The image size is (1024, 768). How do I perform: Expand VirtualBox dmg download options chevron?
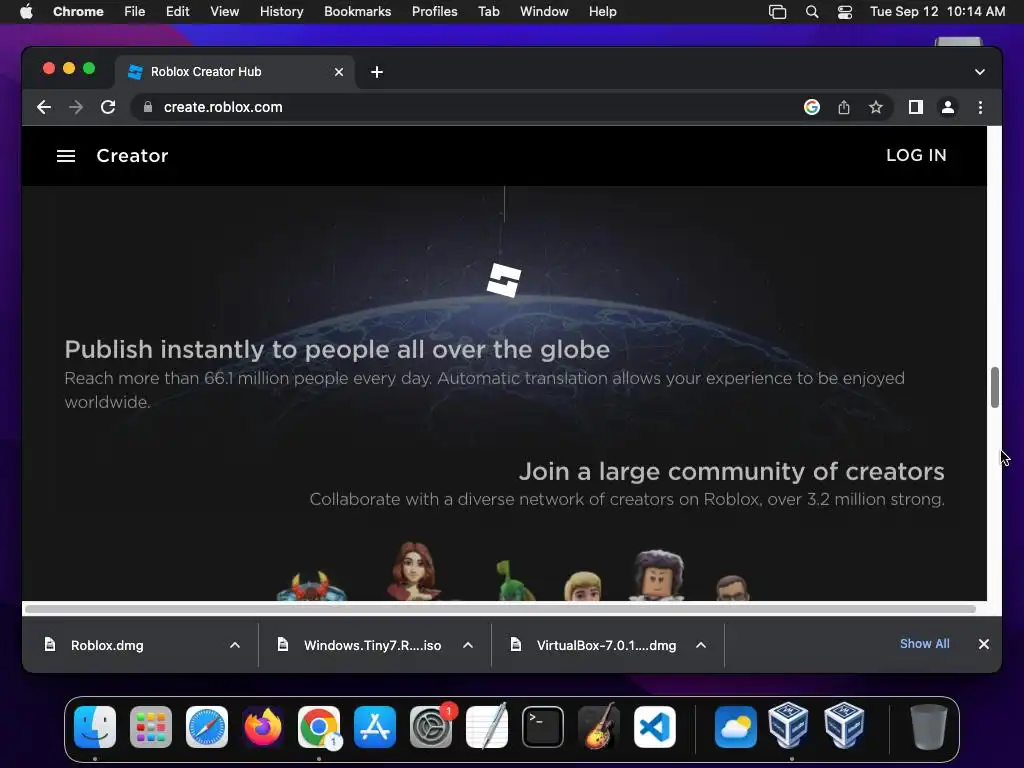[701, 645]
